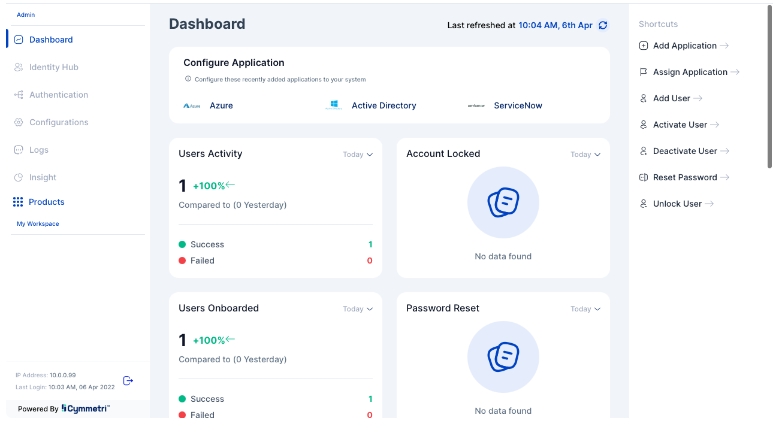Open the Deactivate User shortcut
The image size is (775, 442).
tap(685, 151)
